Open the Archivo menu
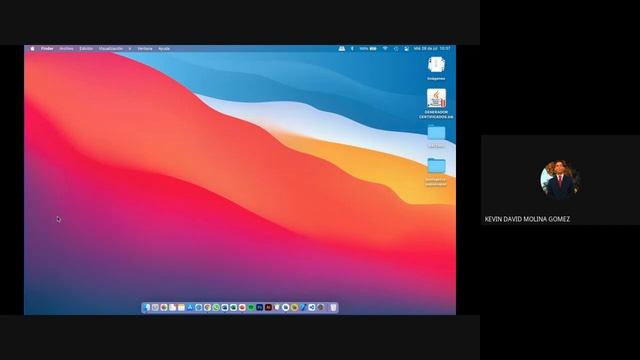The height and width of the screenshot is (360, 640). point(67,49)
